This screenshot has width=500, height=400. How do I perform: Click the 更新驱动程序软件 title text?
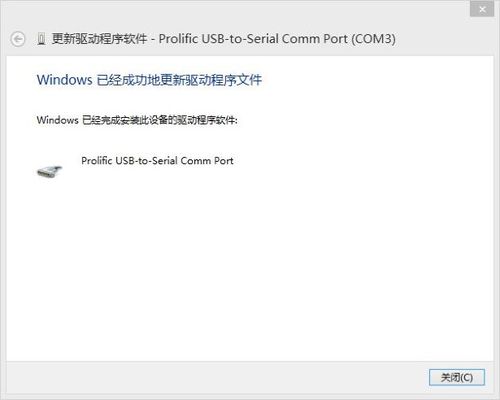coord(99,39)
